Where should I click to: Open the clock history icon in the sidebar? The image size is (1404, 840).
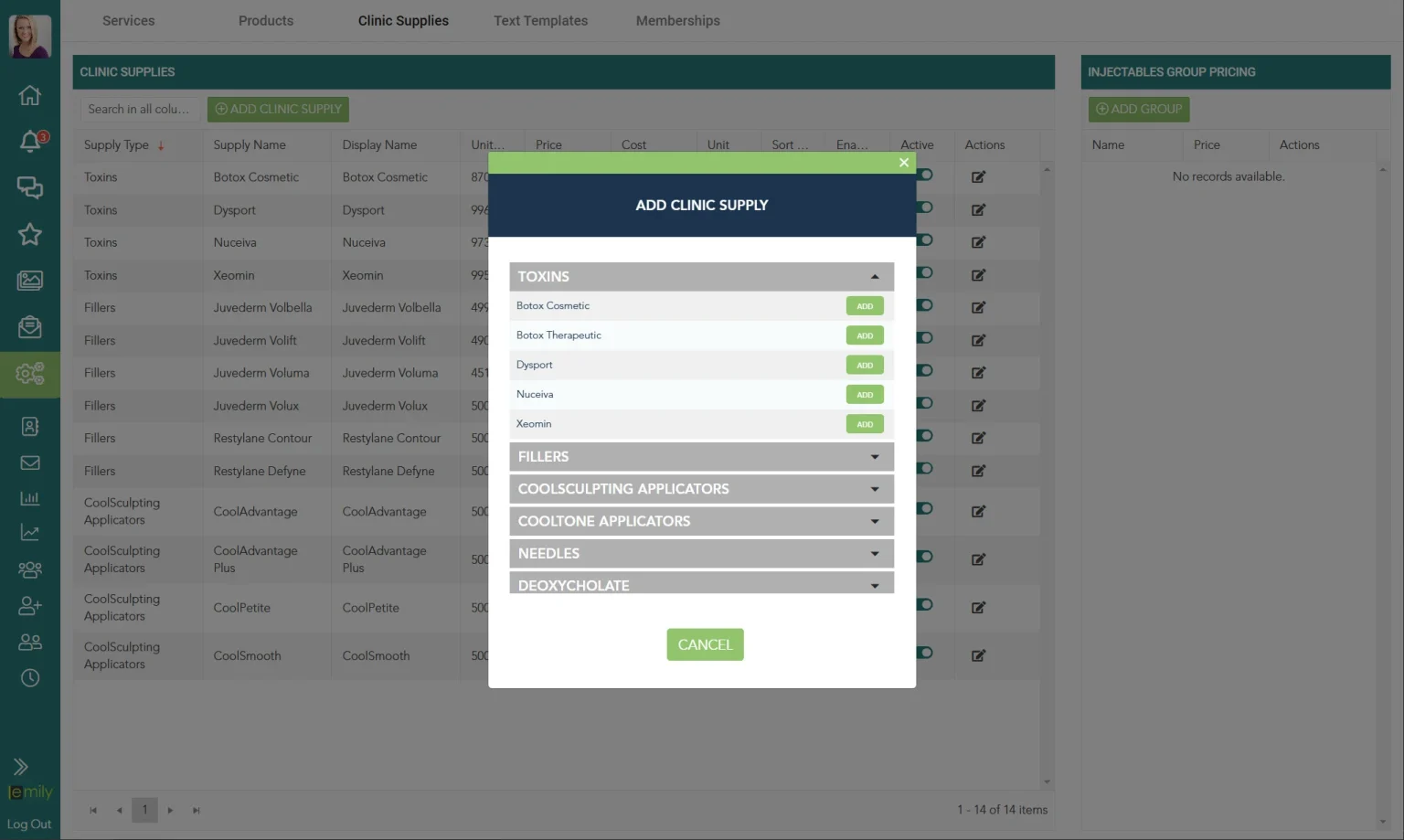click(29, 677)
